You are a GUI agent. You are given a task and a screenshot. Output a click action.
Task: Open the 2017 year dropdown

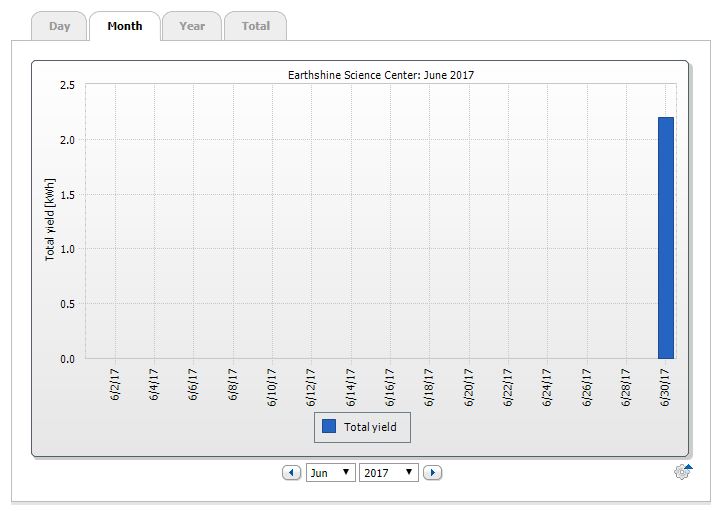pyautogui.click(x=389, y=472)
